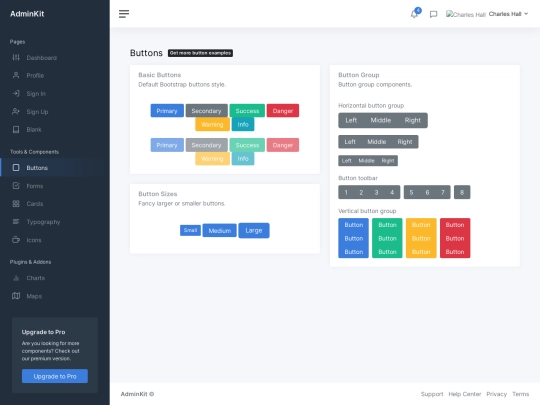This screenshot has height=405, width=540.
Task: Open the messages chat icon
Action: (x=433, y=14)
